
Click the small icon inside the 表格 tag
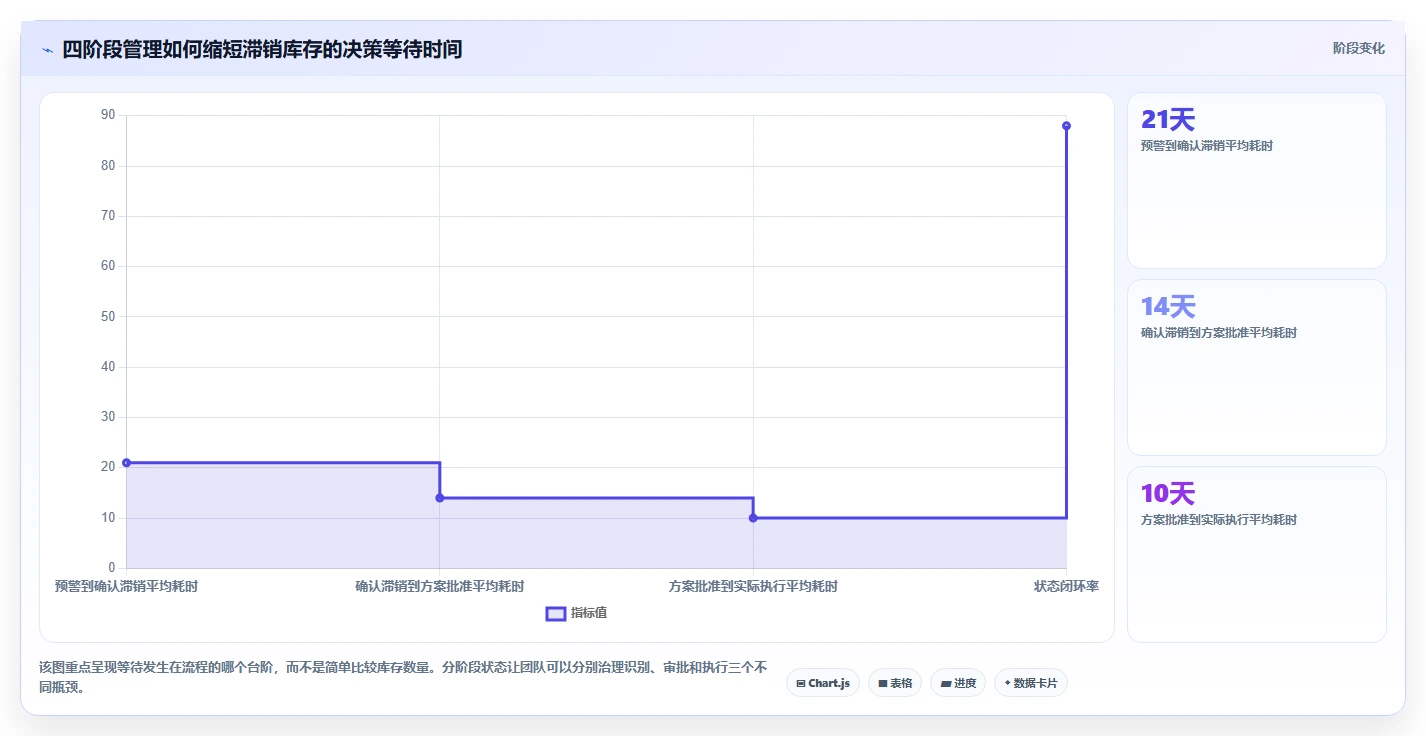pos(883,684)
